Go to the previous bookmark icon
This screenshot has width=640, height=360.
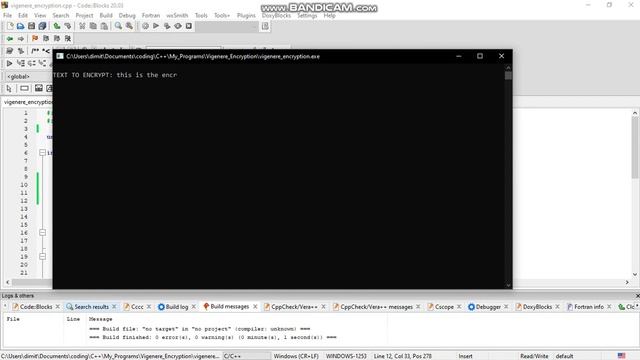(x=46, y=38)
